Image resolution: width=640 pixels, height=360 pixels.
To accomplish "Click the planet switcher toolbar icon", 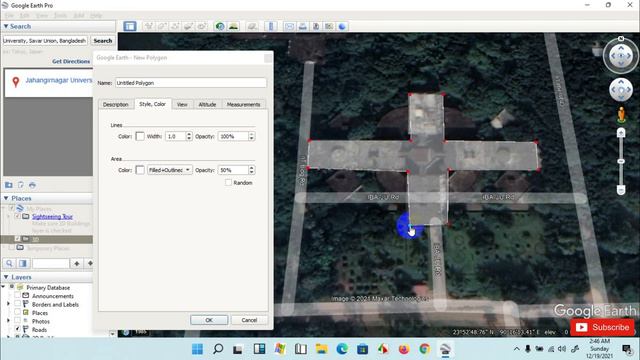I will [252, 26].
